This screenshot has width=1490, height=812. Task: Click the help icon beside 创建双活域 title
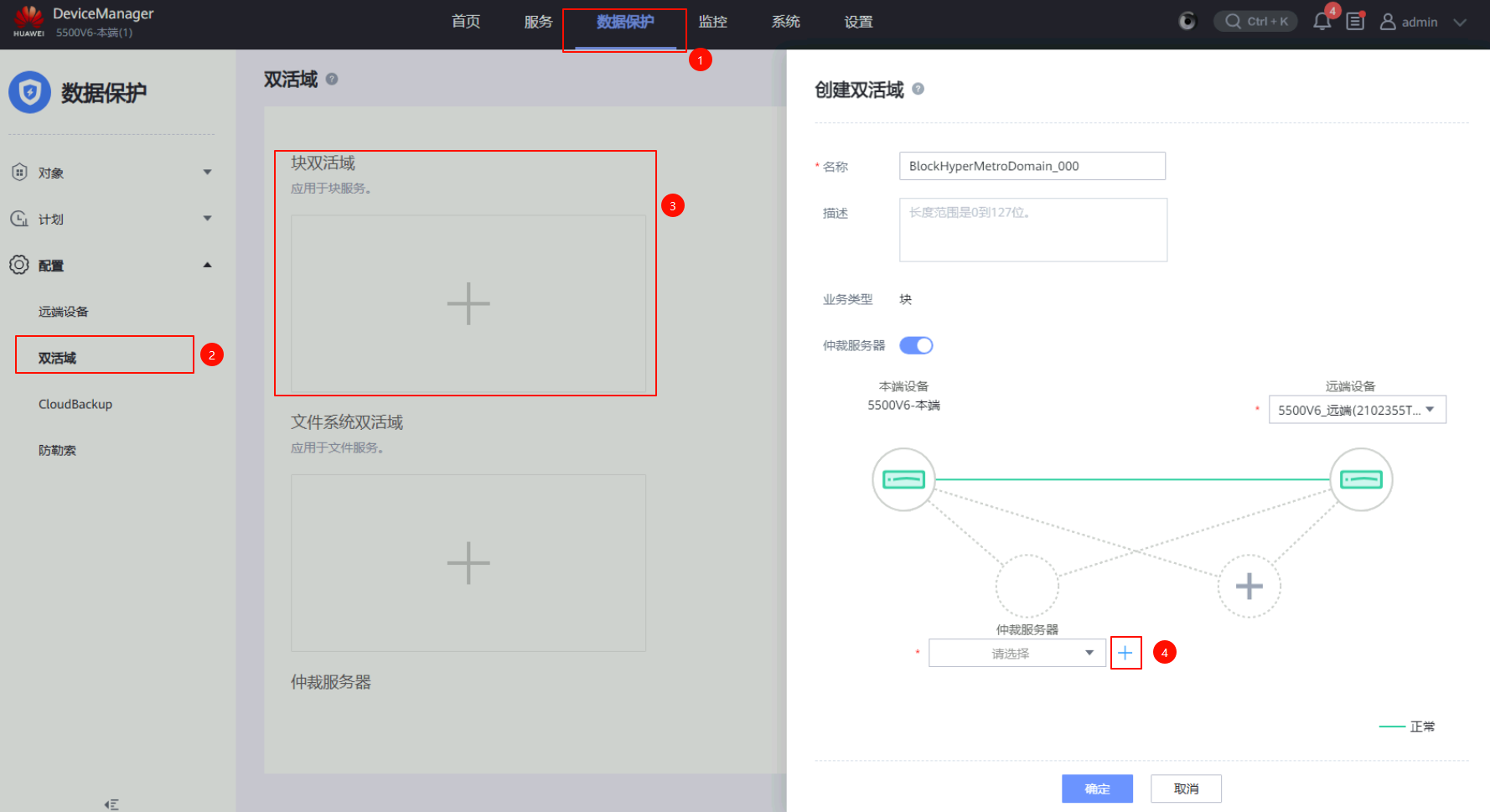pyautogui.click(x=918, y=89)
